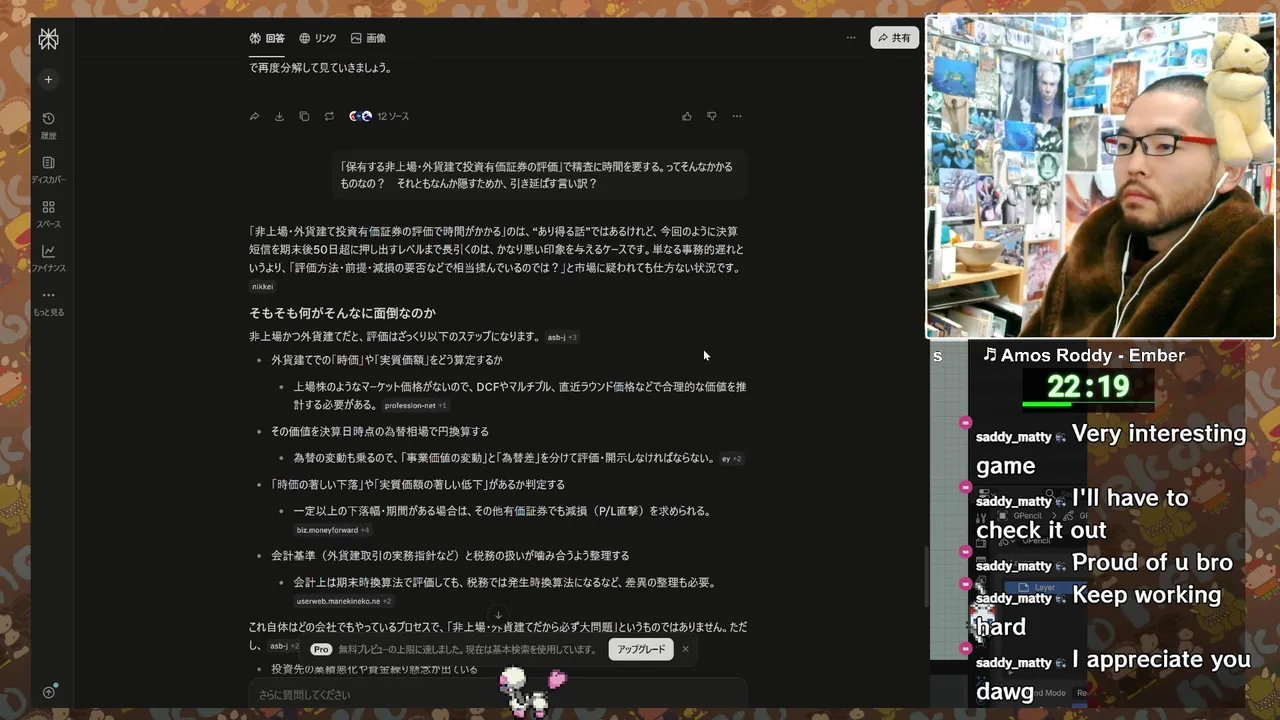The height and width of the screenshot is (720, 1280).
Task: Click the upgrade arrow icon in sidebar bottom
Action: pyautogui.click(x=48, y=692)
